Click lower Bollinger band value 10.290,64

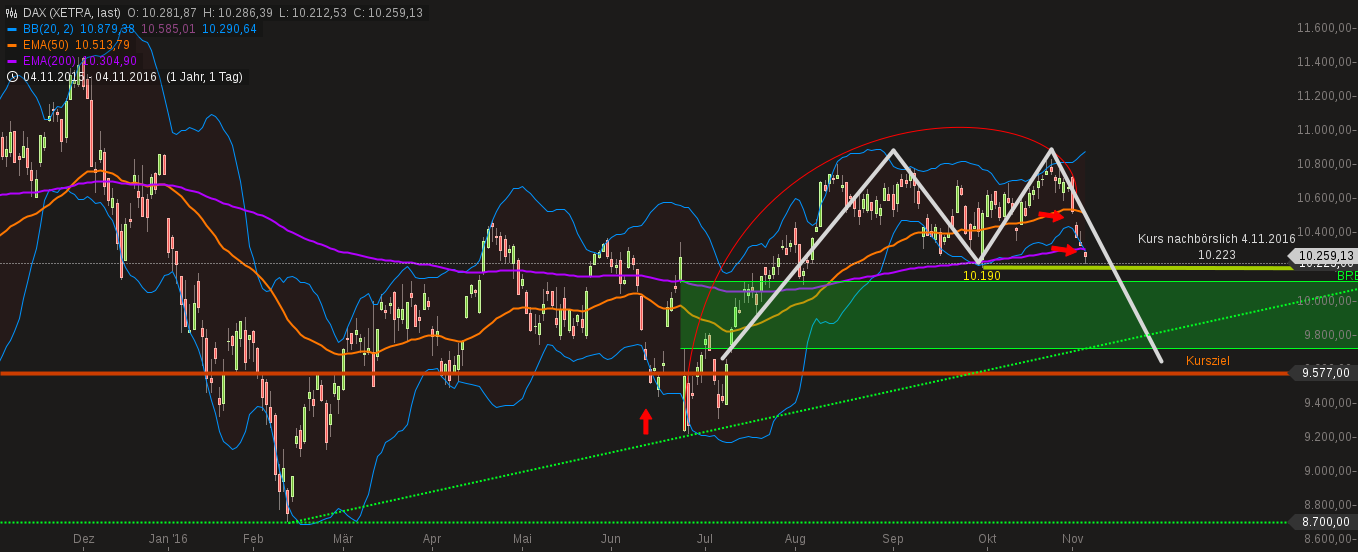click(x=229, y=29)
